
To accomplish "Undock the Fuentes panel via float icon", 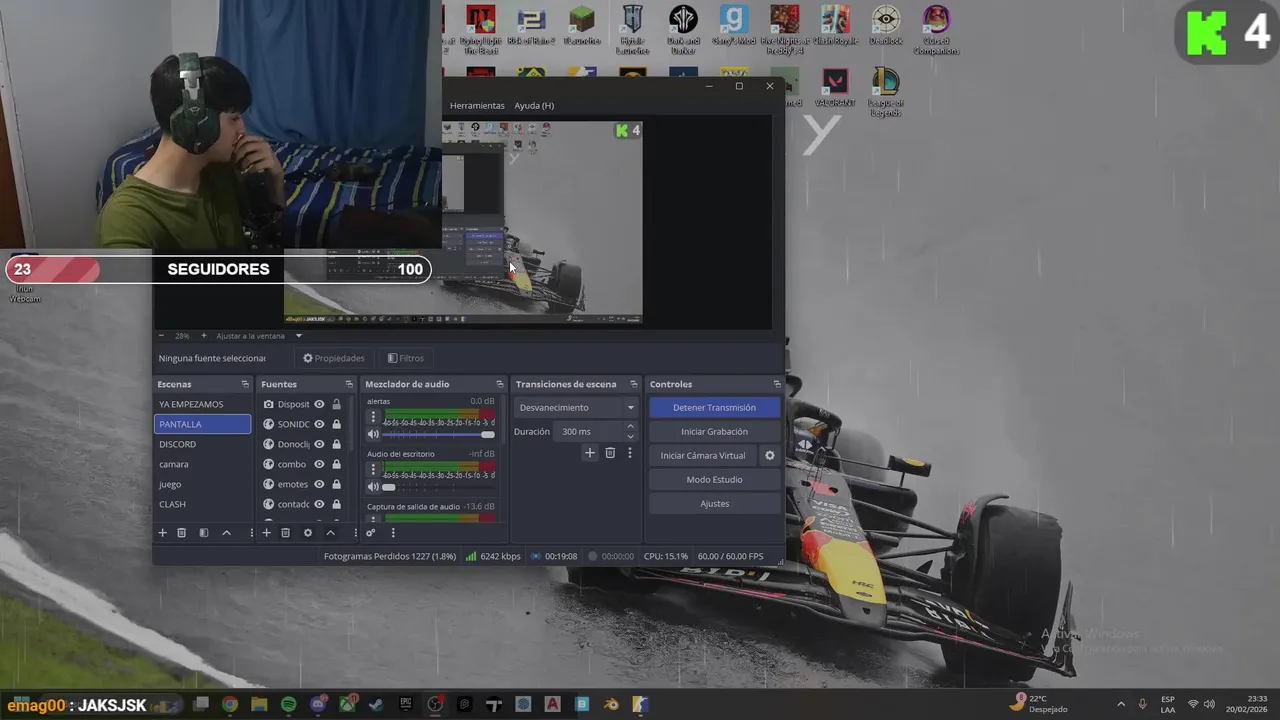I will point(349,384).
